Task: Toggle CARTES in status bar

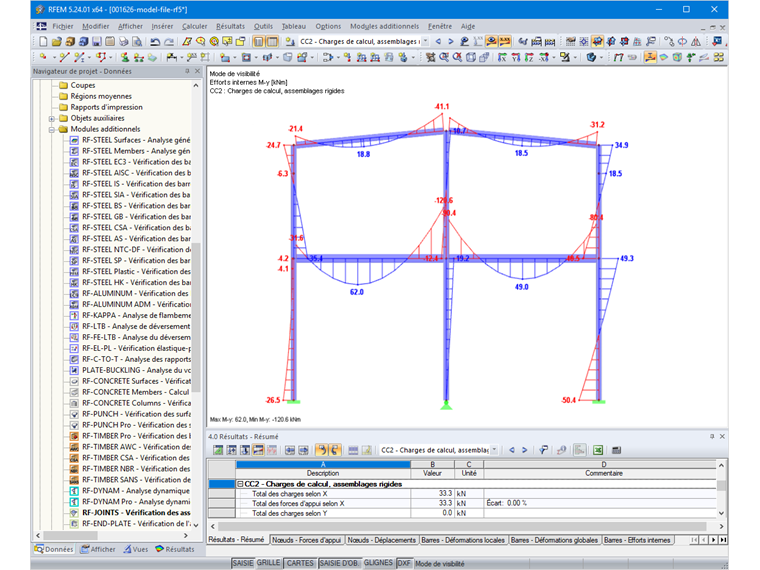Action: (300, 563)
